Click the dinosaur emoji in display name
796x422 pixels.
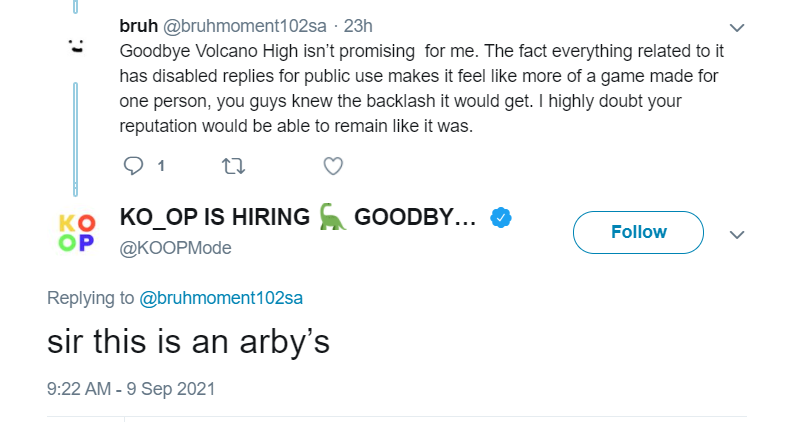coord(333,217)
